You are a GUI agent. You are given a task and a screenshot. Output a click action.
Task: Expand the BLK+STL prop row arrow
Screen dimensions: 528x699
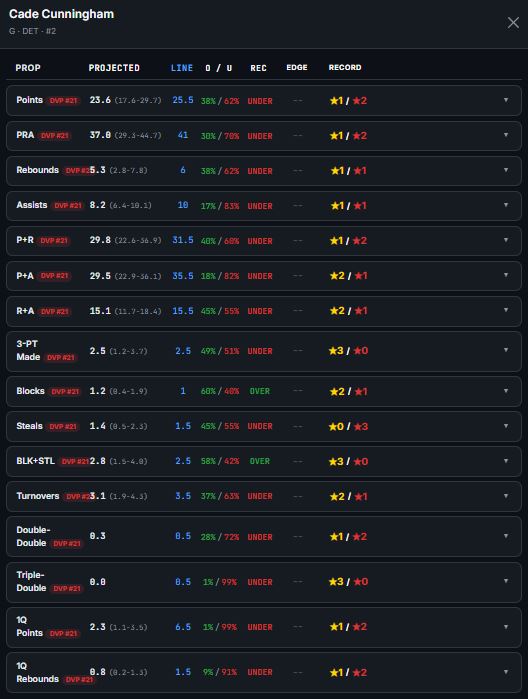506,461
